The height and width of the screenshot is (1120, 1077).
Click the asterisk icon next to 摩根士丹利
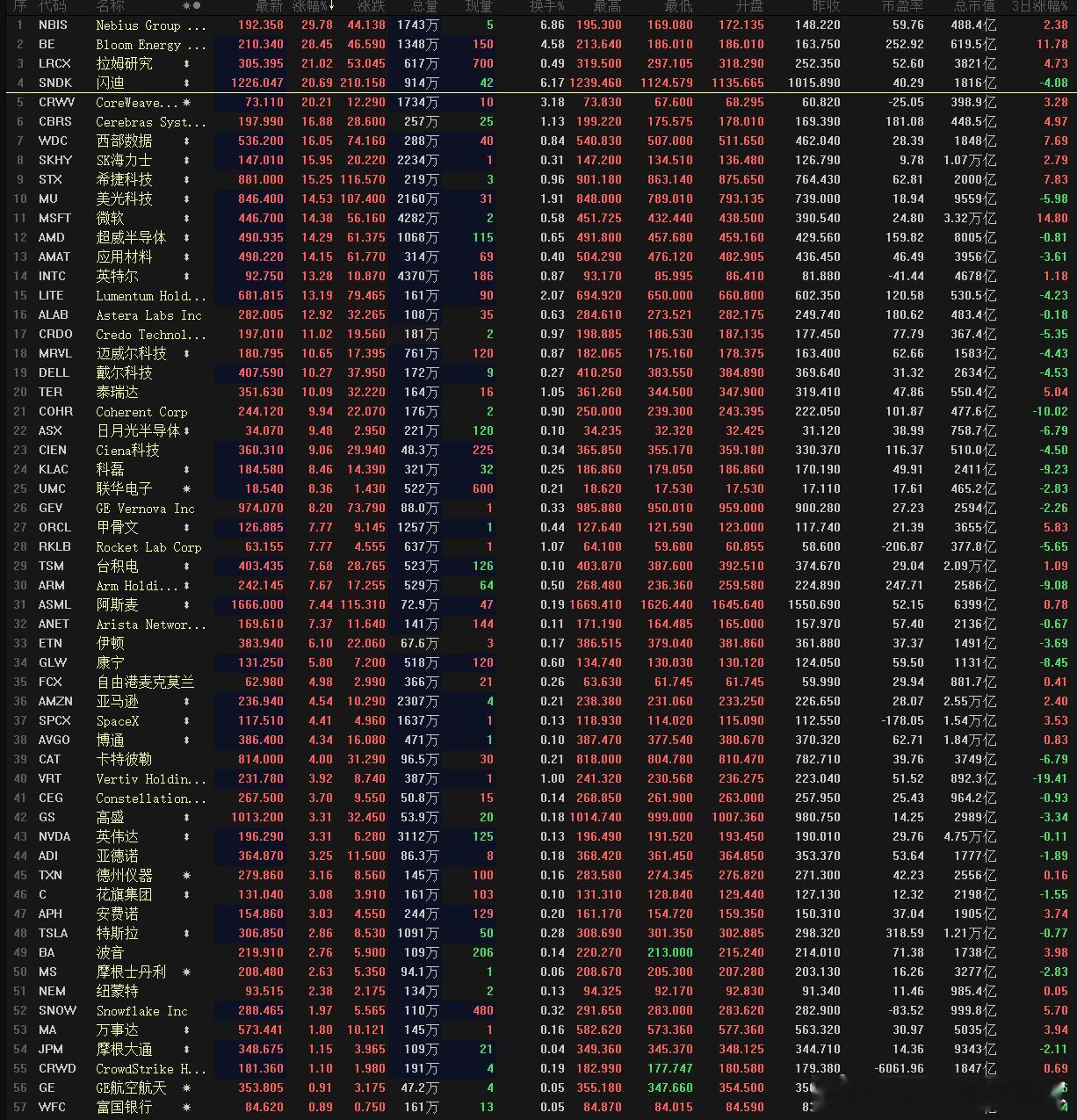[x=186, y=972]
